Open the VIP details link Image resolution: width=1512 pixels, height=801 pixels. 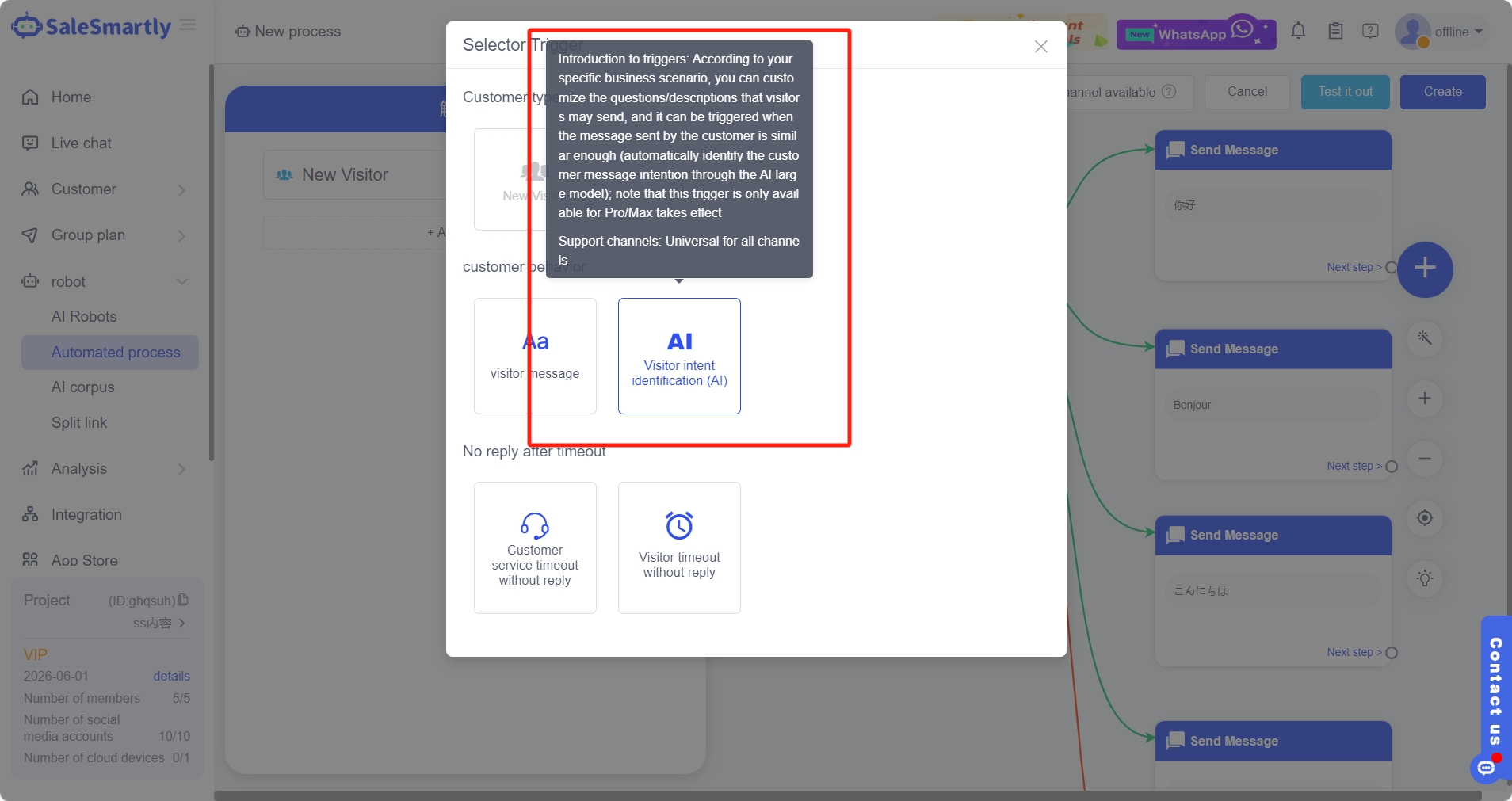coord(170,676)
